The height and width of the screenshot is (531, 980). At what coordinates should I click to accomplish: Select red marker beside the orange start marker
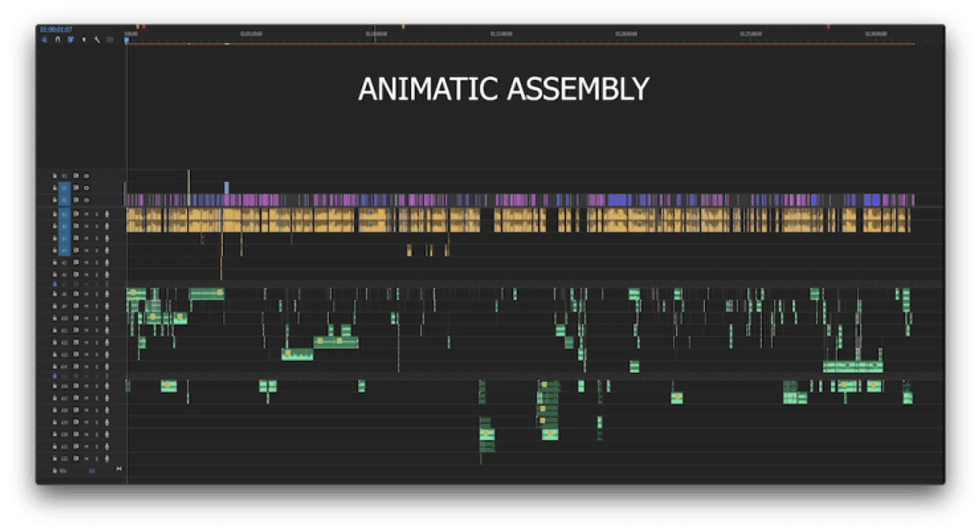coord(144,27)
